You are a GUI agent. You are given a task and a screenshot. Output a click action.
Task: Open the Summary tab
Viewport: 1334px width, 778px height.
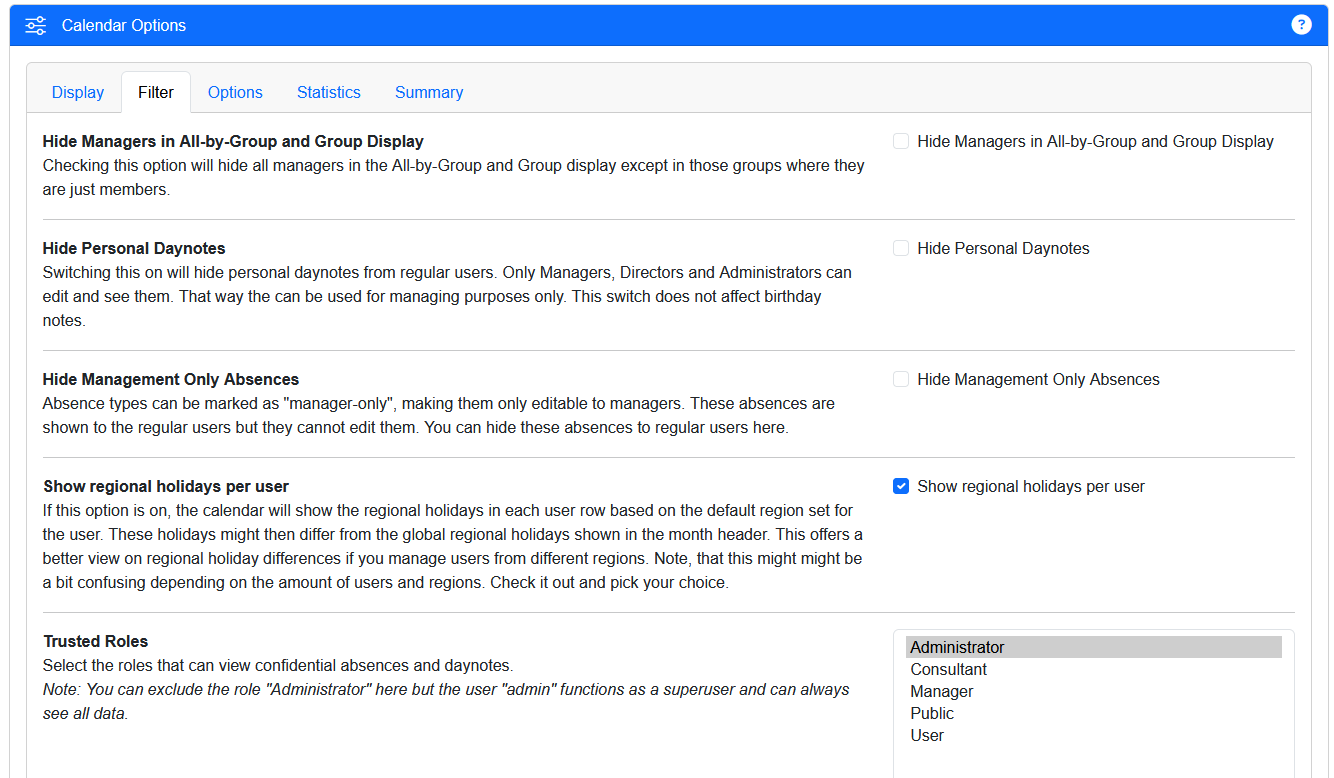[428, 92]
